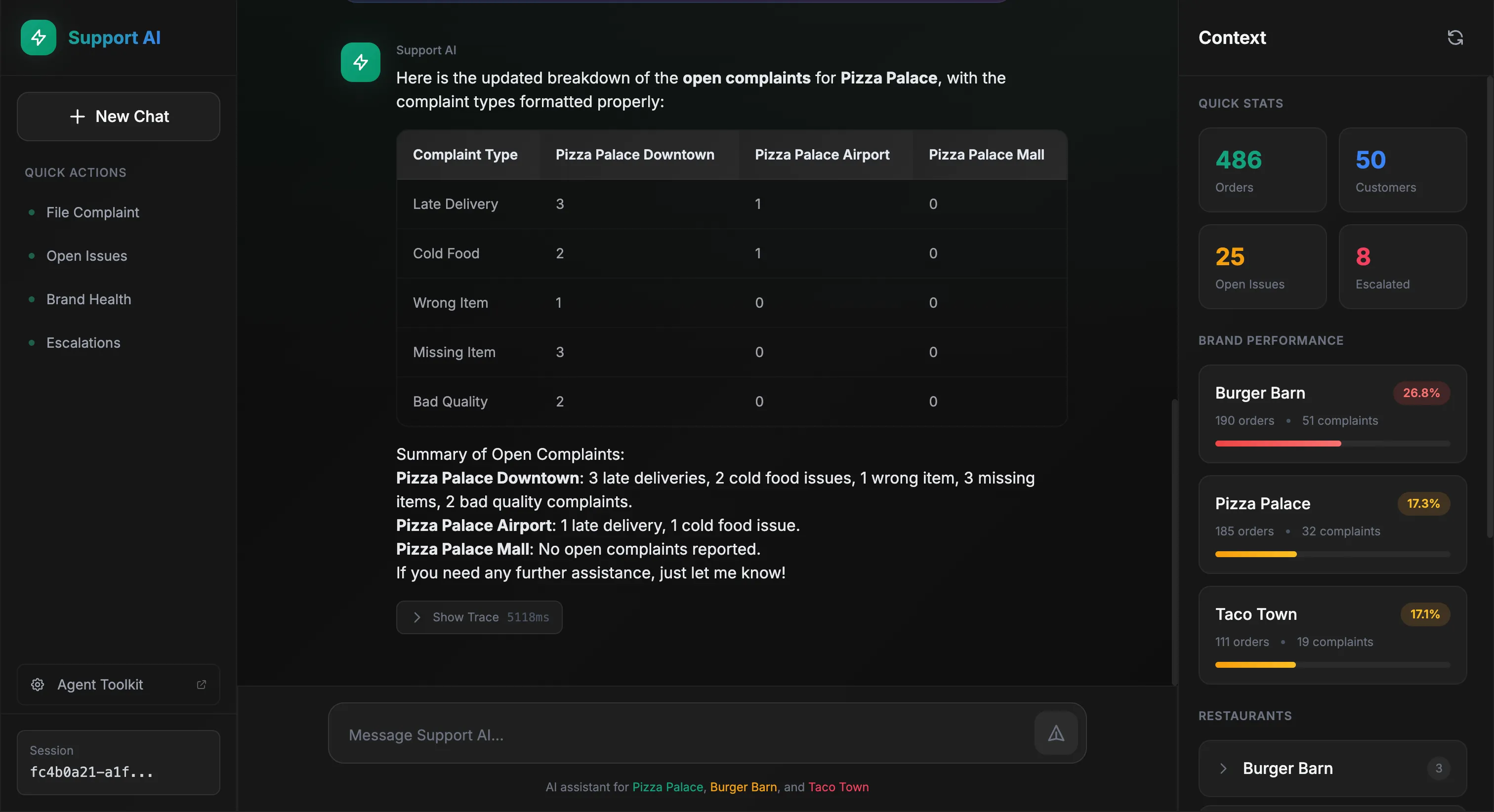This screenshot has height=812, width=1494.
Task: Open Brand Health quick action
Action: click(89, 299)
